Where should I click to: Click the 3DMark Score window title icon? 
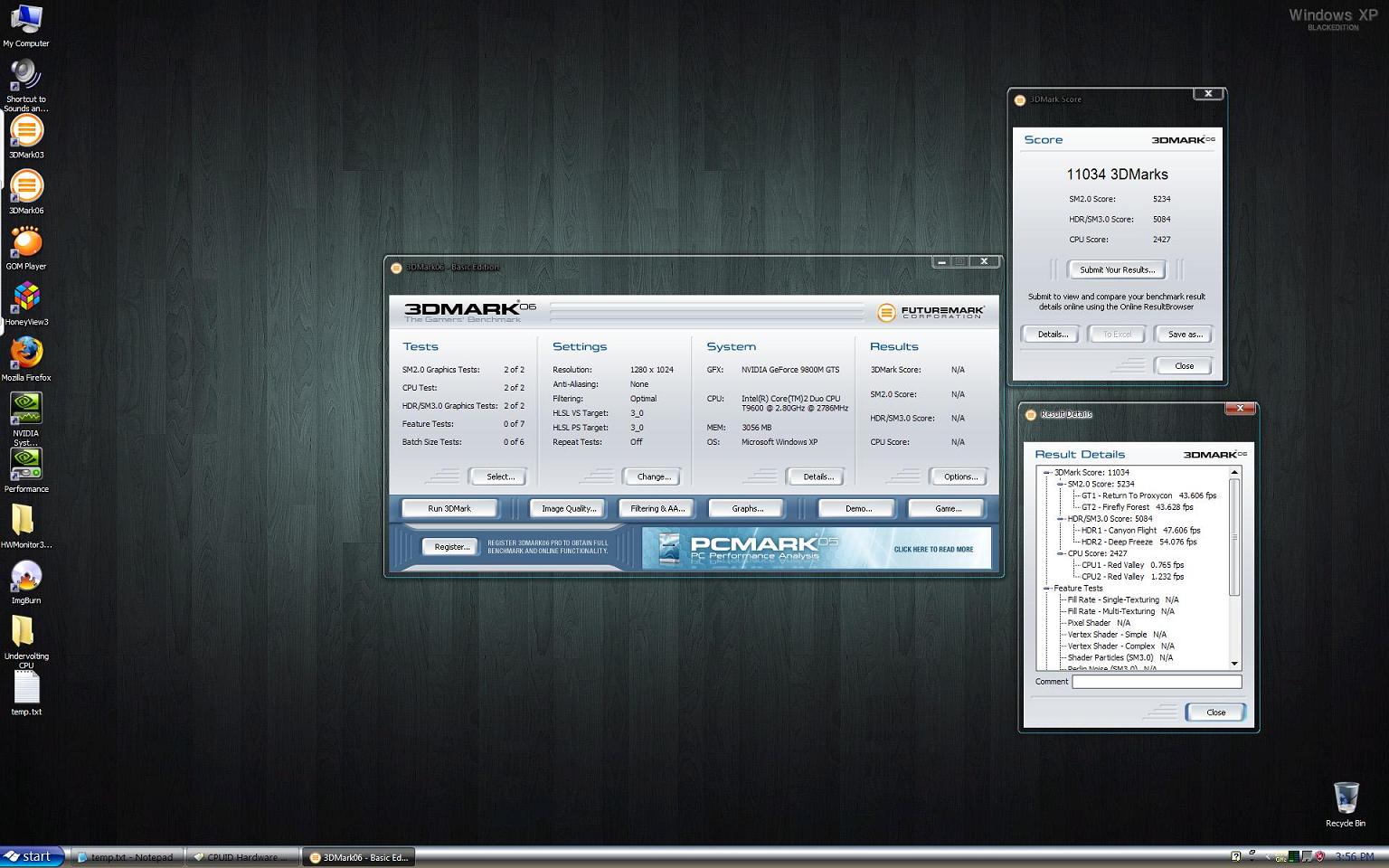click(1020, 100)
